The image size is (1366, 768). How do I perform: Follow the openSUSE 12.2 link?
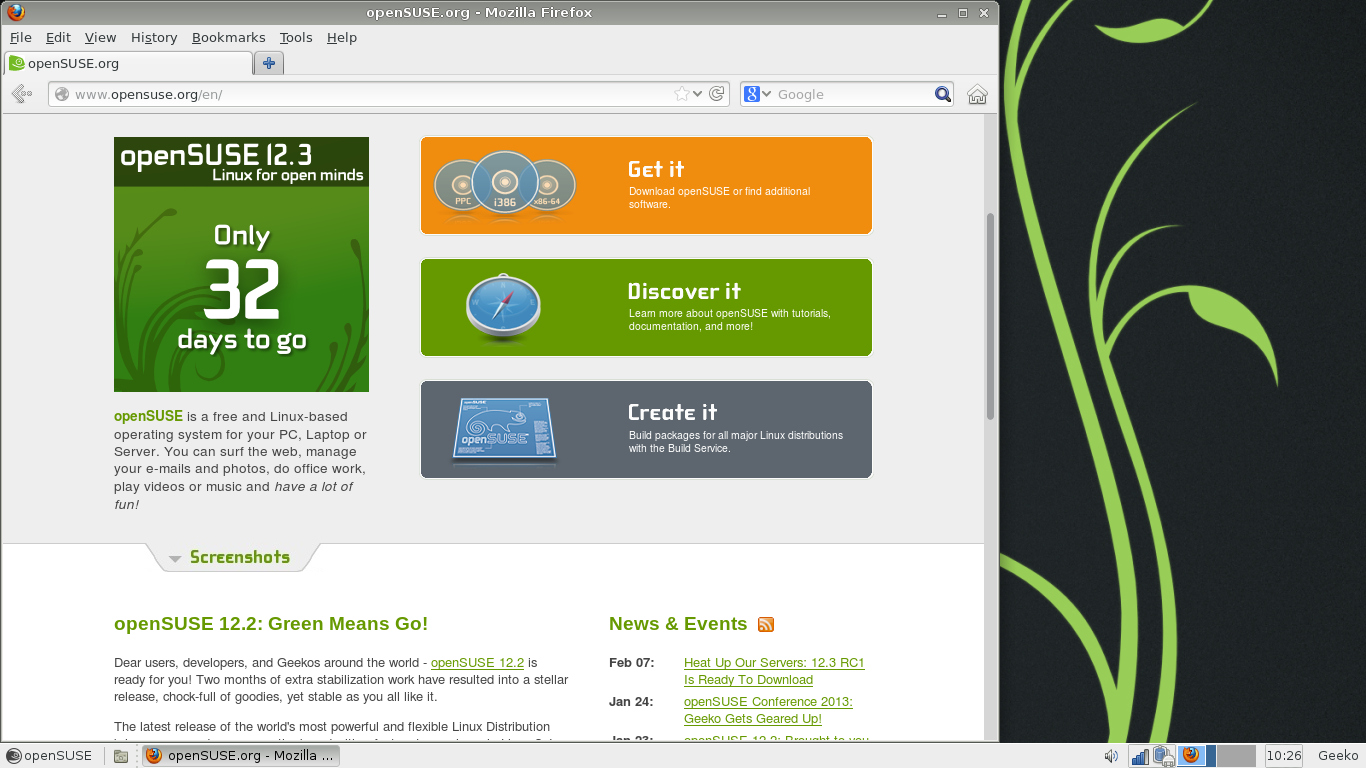478,662
